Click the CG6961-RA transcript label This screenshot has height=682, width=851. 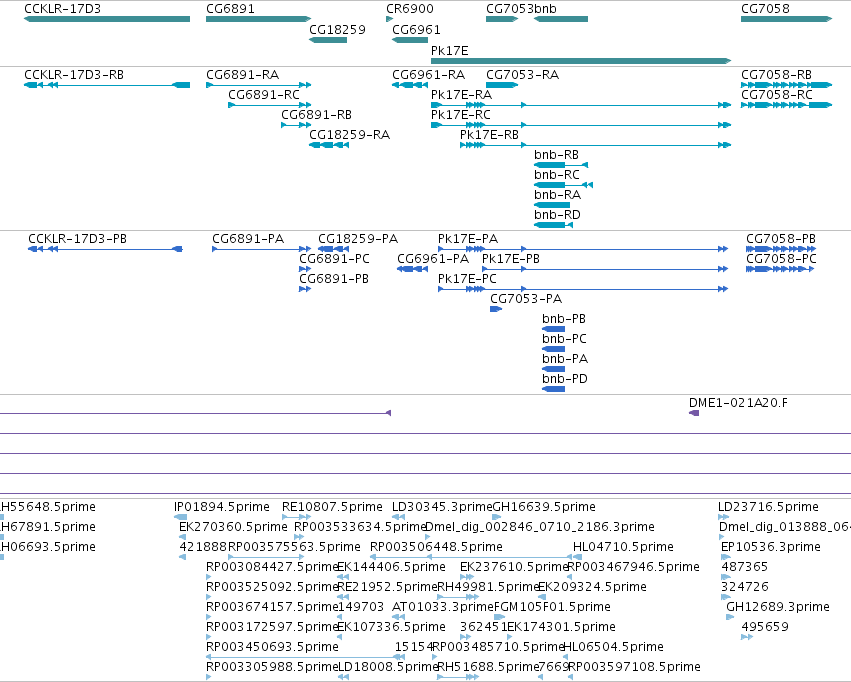tap(429, 75)
